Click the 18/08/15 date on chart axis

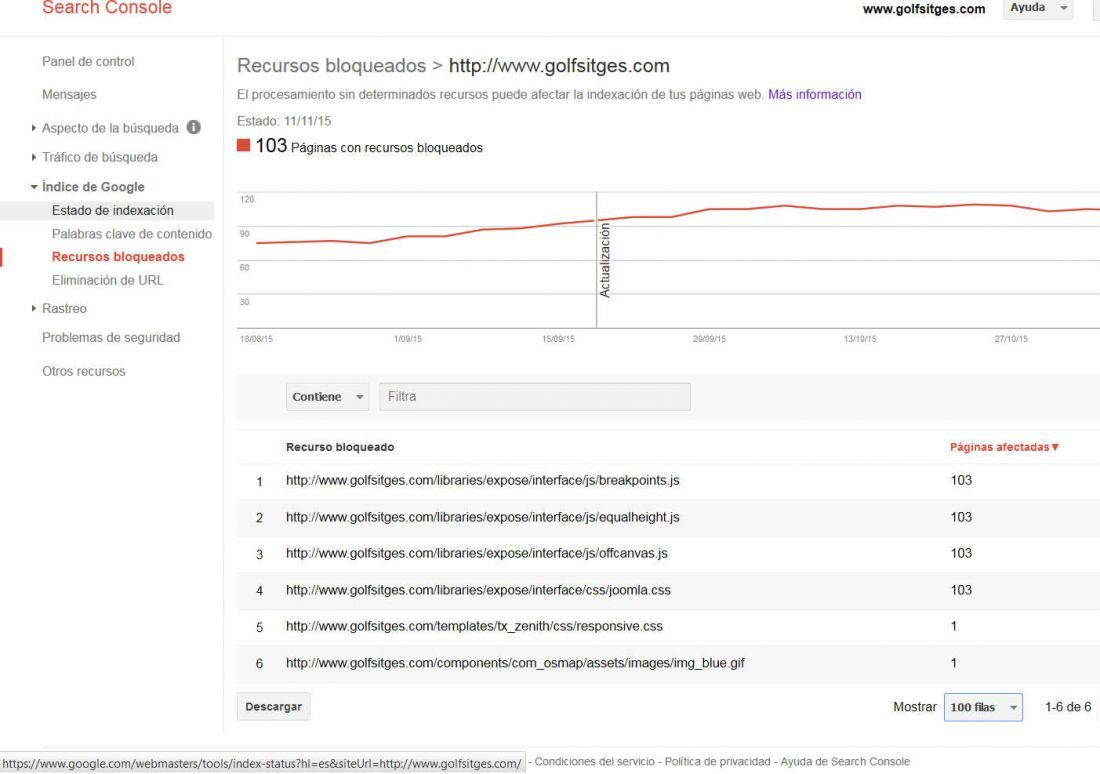256,339
